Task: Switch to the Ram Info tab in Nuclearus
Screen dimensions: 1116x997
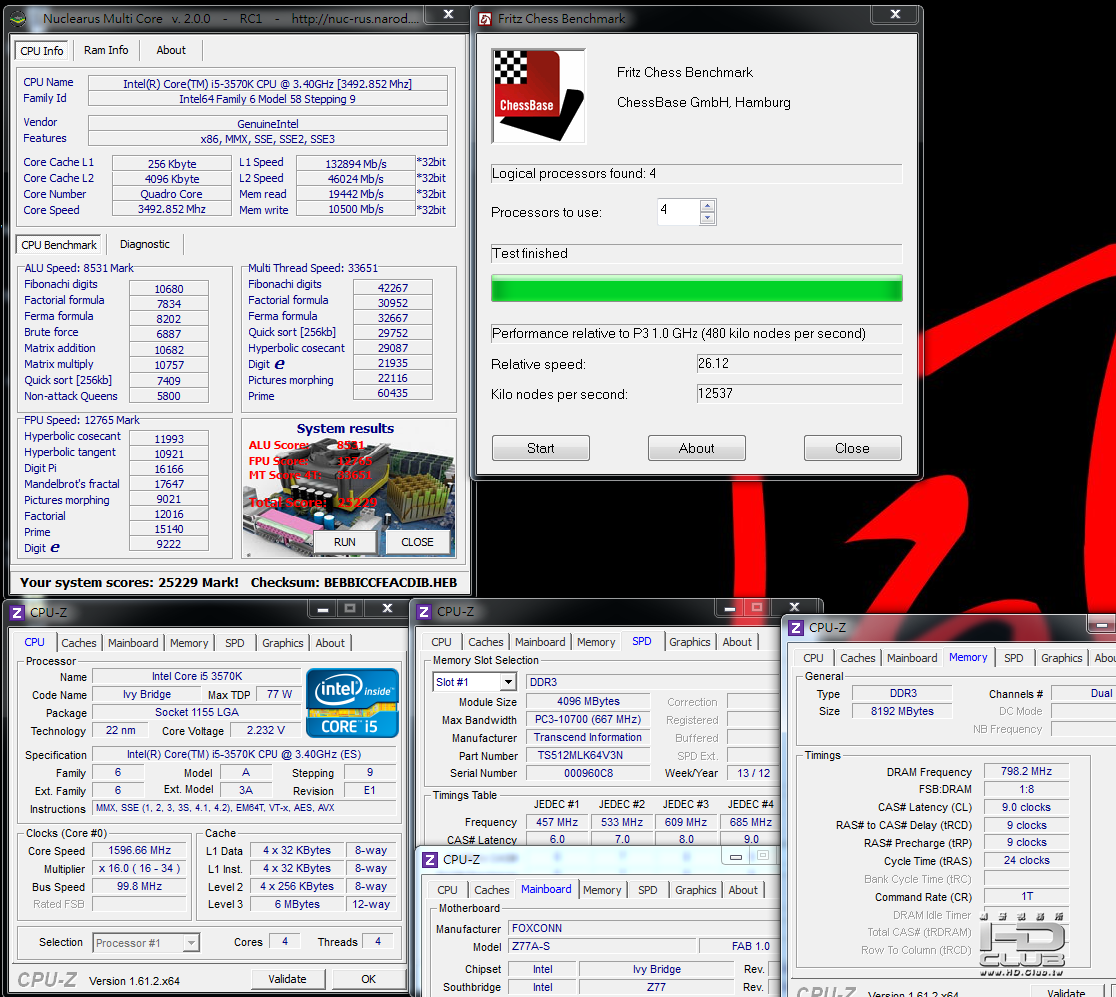Action: click(x=106, y=50)
